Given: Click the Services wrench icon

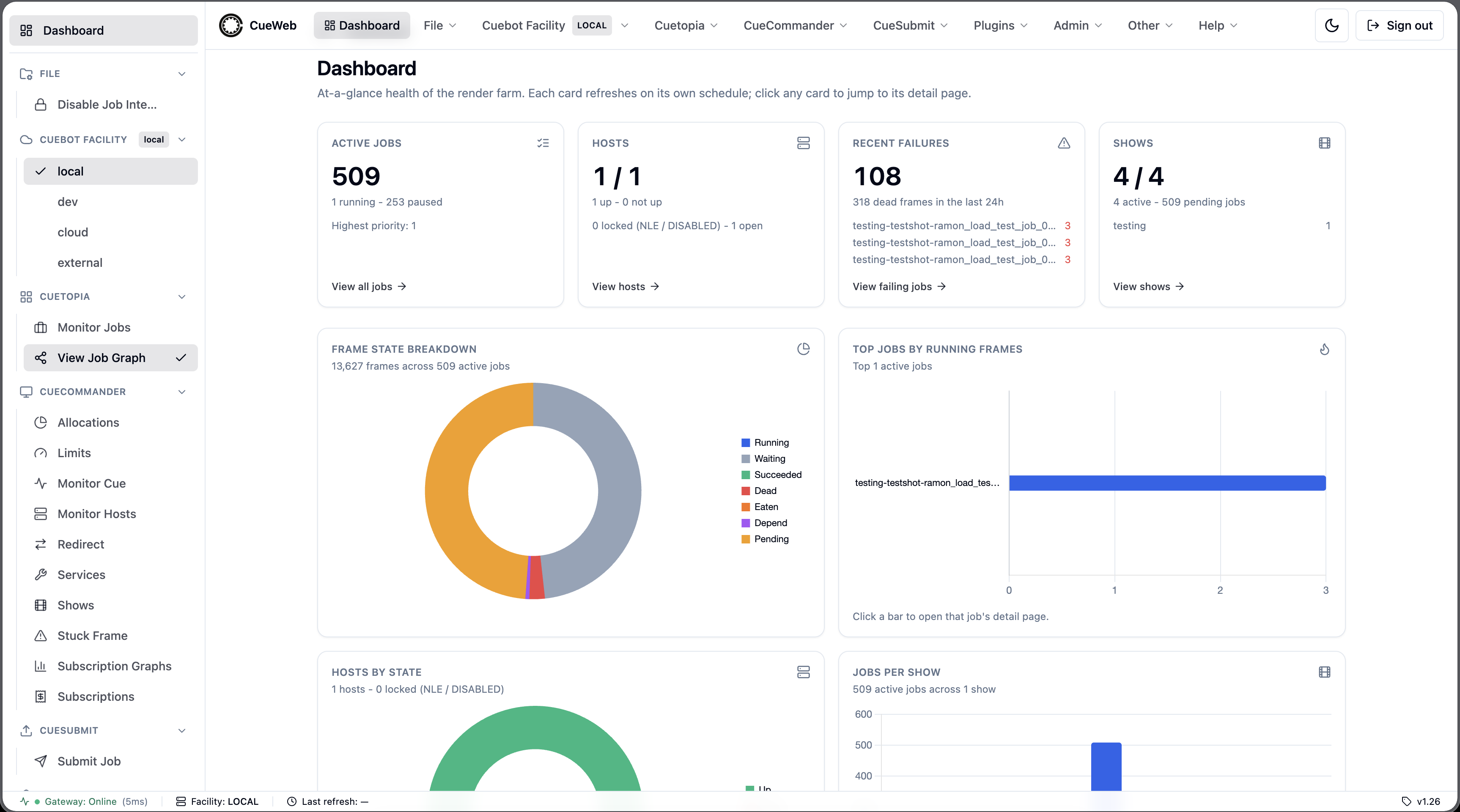Looking at the screenshot, I should pos(41,575).
